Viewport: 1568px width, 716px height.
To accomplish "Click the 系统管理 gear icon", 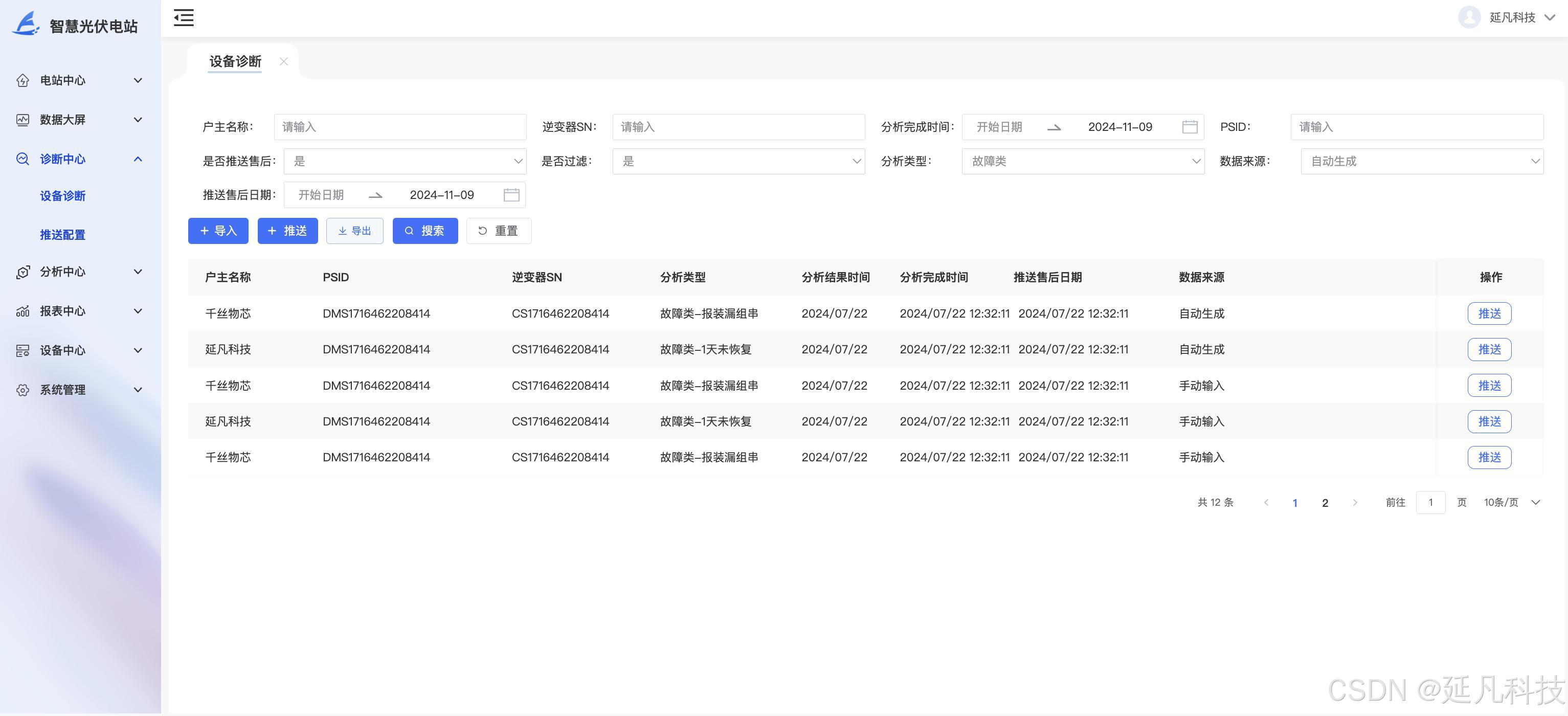I will [x=23, y=390].
